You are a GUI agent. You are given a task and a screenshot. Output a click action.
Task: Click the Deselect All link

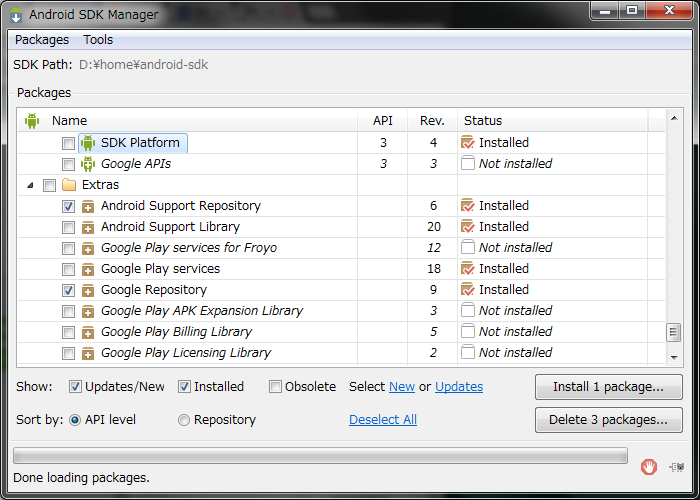(383, 420)
